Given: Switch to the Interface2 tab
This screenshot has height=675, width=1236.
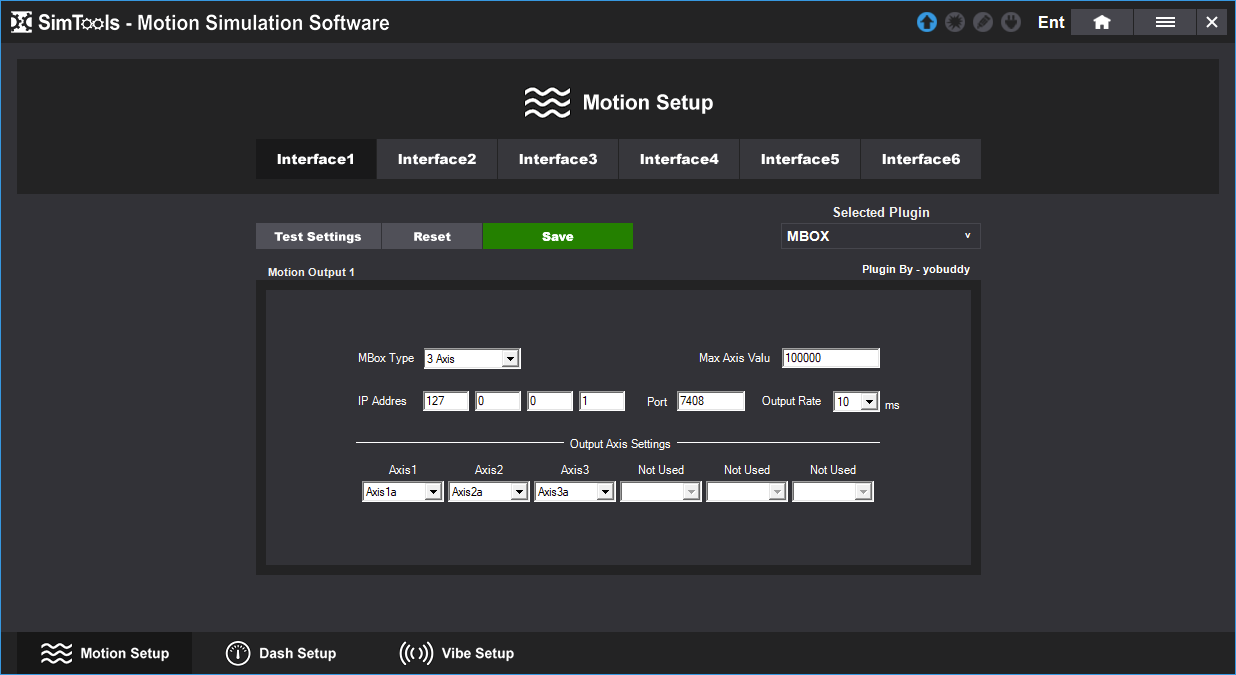Looking at the screenshot, I should pos(437,159).
